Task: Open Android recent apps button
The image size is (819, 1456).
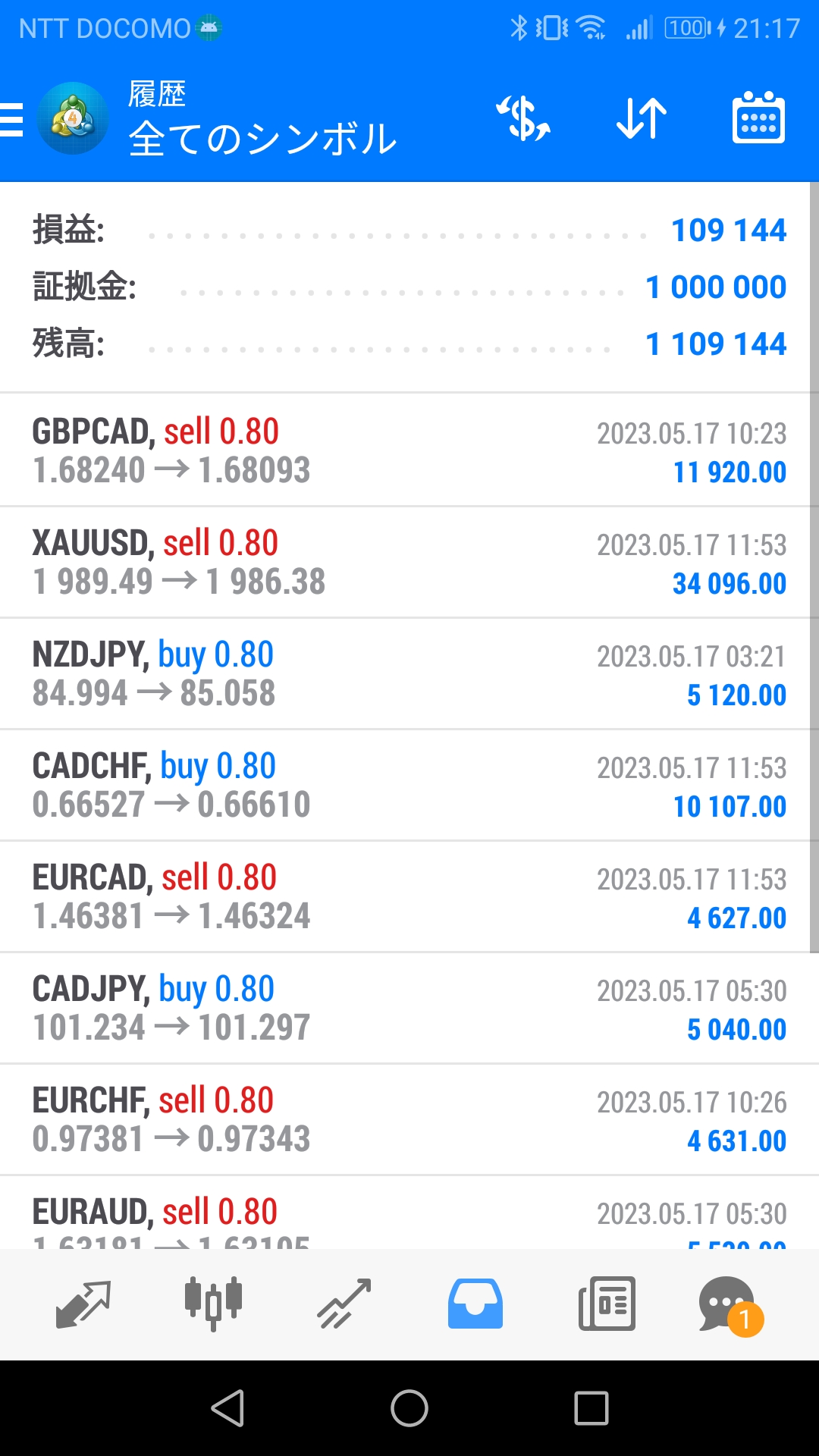Action: pyautogui.click(x=591, y=1408)
